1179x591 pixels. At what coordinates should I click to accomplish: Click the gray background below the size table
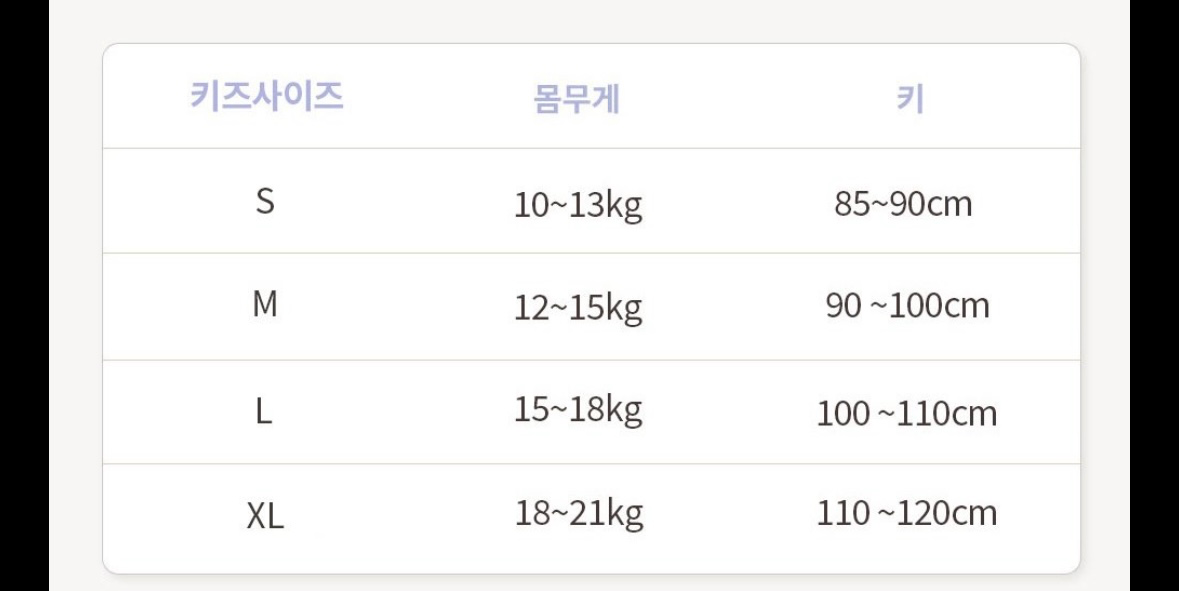click(590, 583)
